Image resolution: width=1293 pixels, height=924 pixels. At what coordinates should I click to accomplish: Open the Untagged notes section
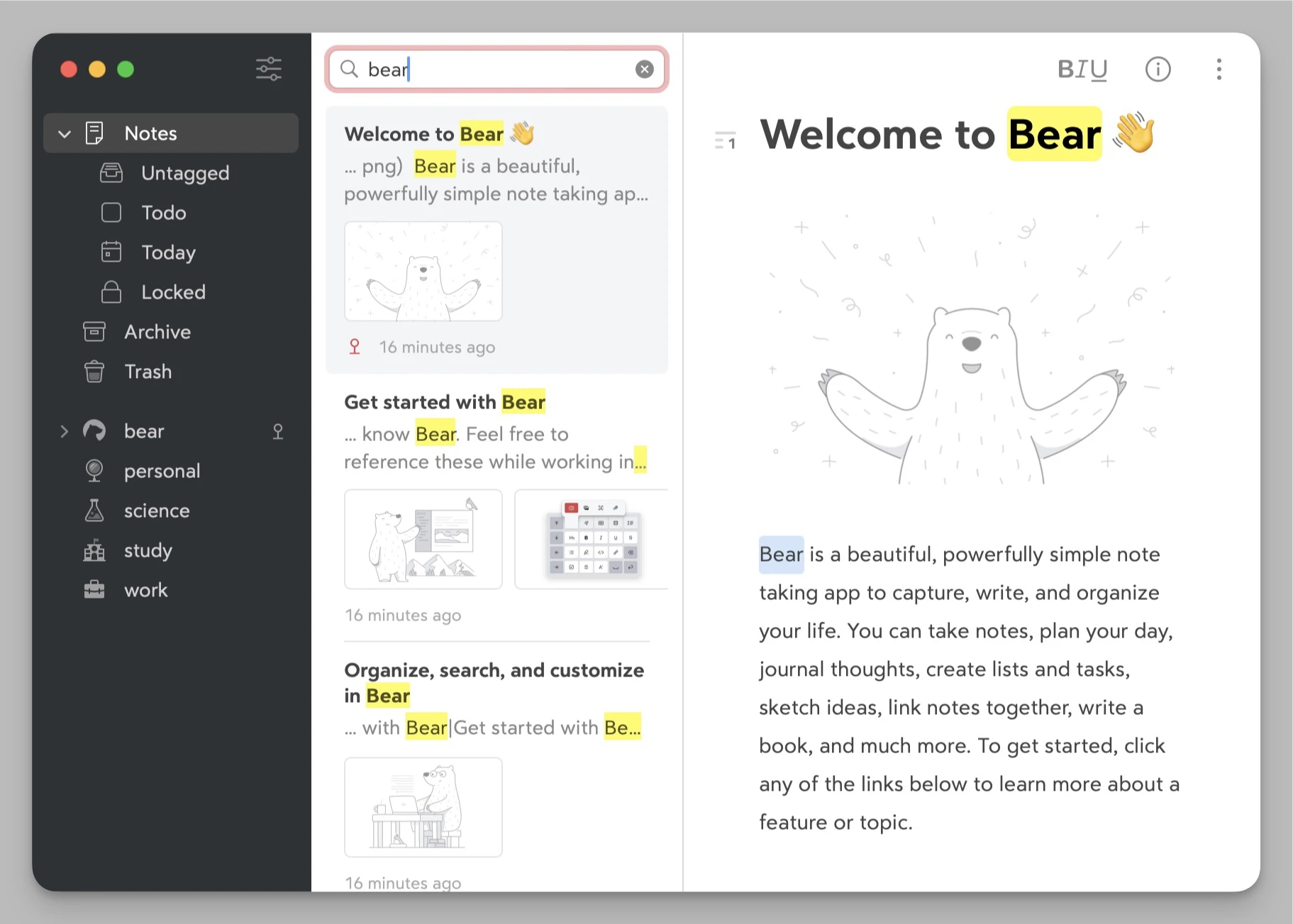pos(184,173)
